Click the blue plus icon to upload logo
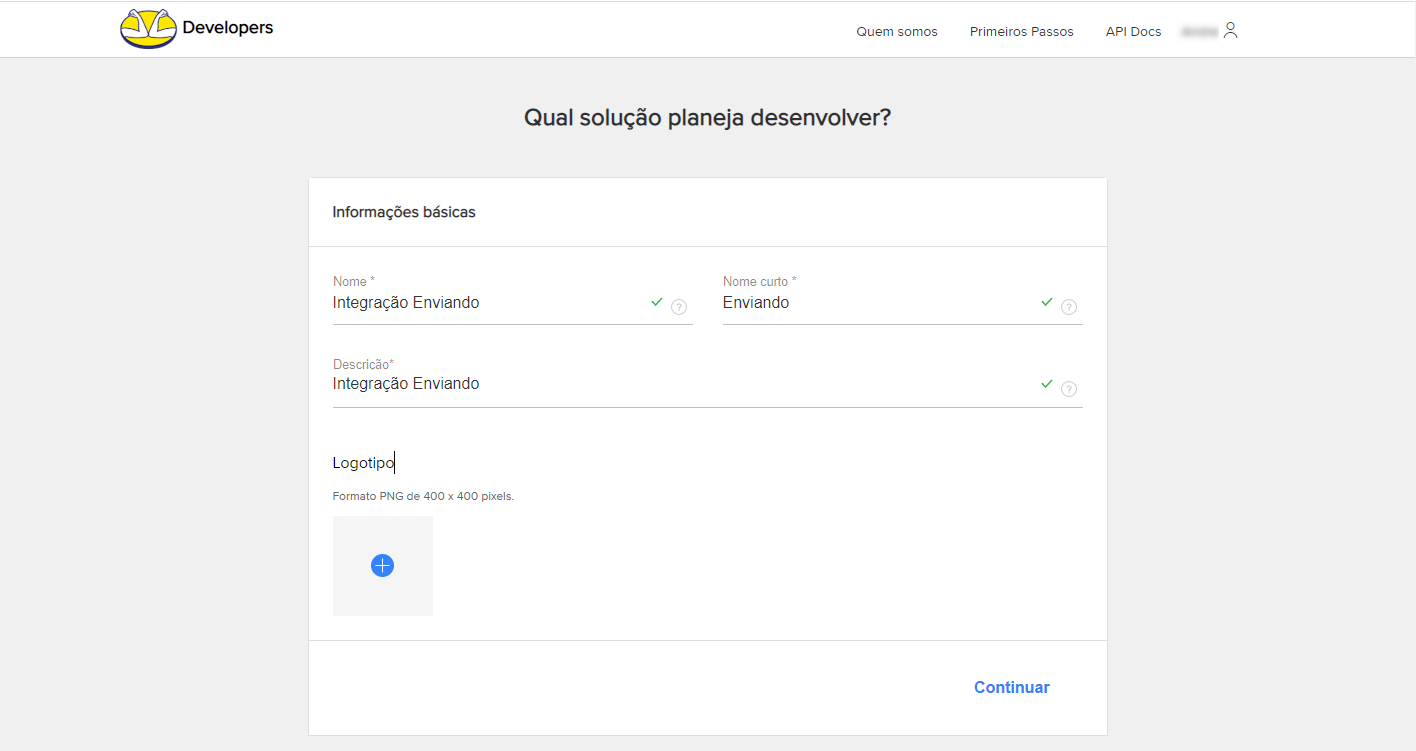 (382, 566)
